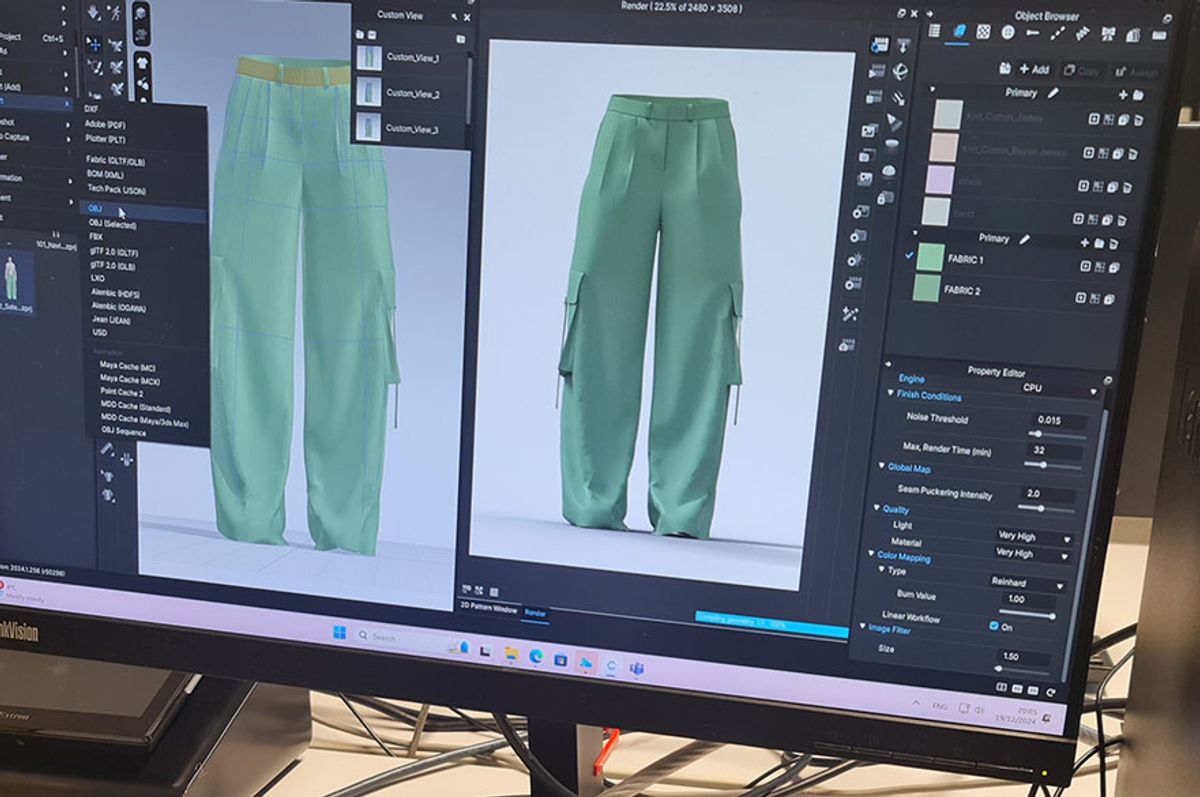This screenshot has height=797, width=1200.
Task: Switch to the Render tab
Action: 535,613
